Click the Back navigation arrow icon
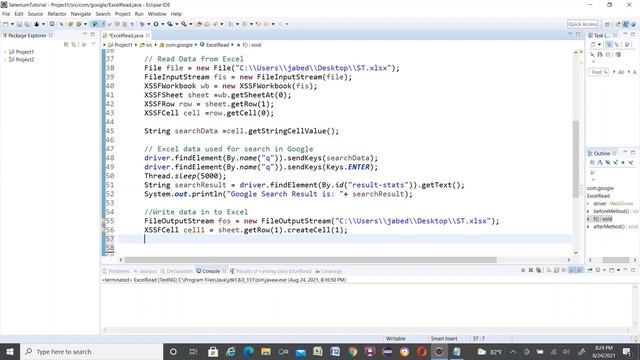This screenshot has width=640, height=360. point(266,24)
